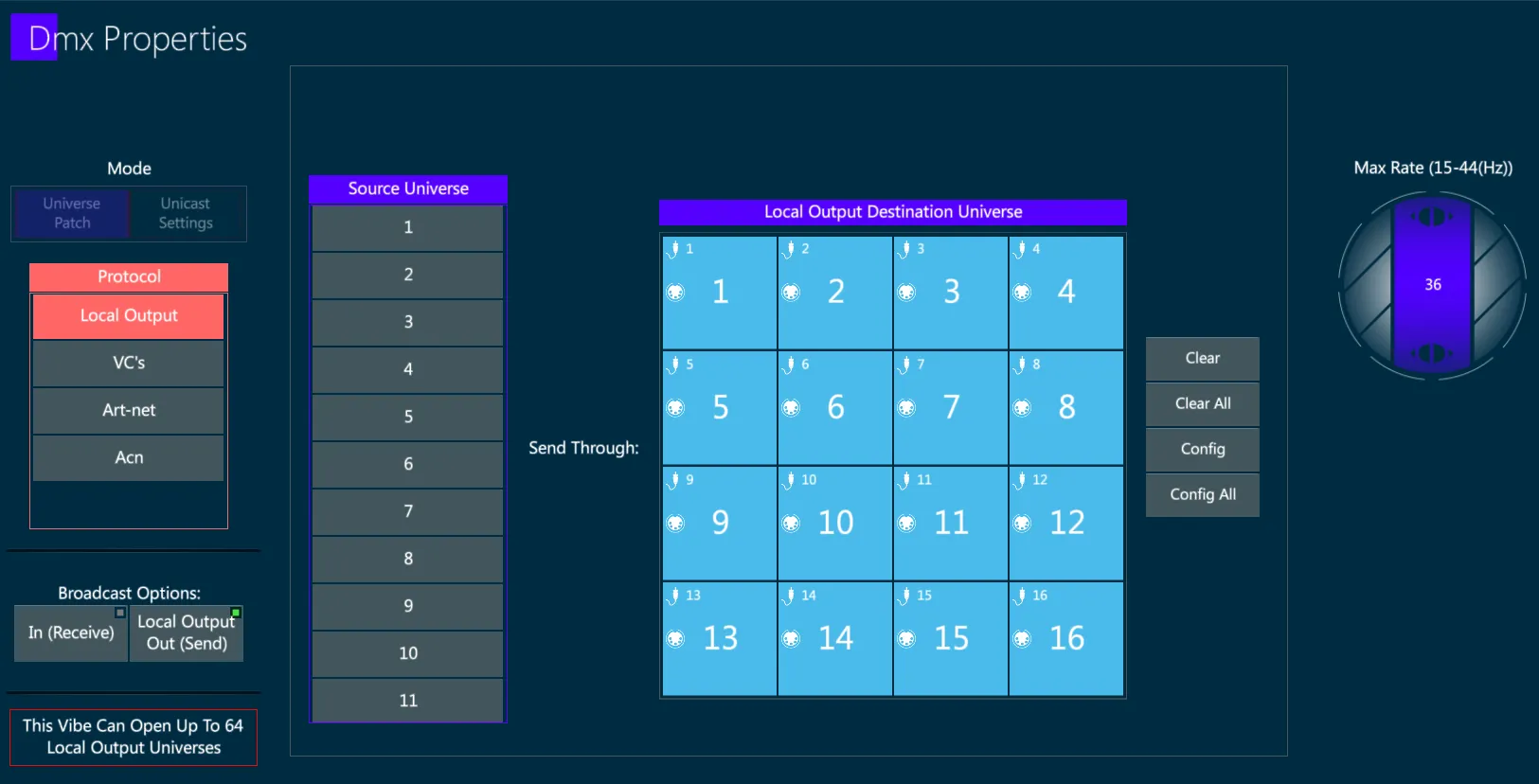Select Acn protocol
Image resolution: width=1539 pixels, height=784 pixels.
point(129,457)
